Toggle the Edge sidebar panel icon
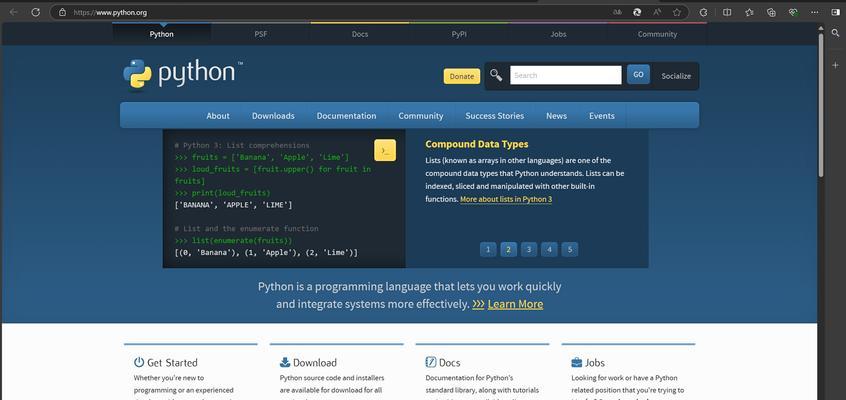The height and width of the screenshot is (400, 846). click(x=835, y=12)
